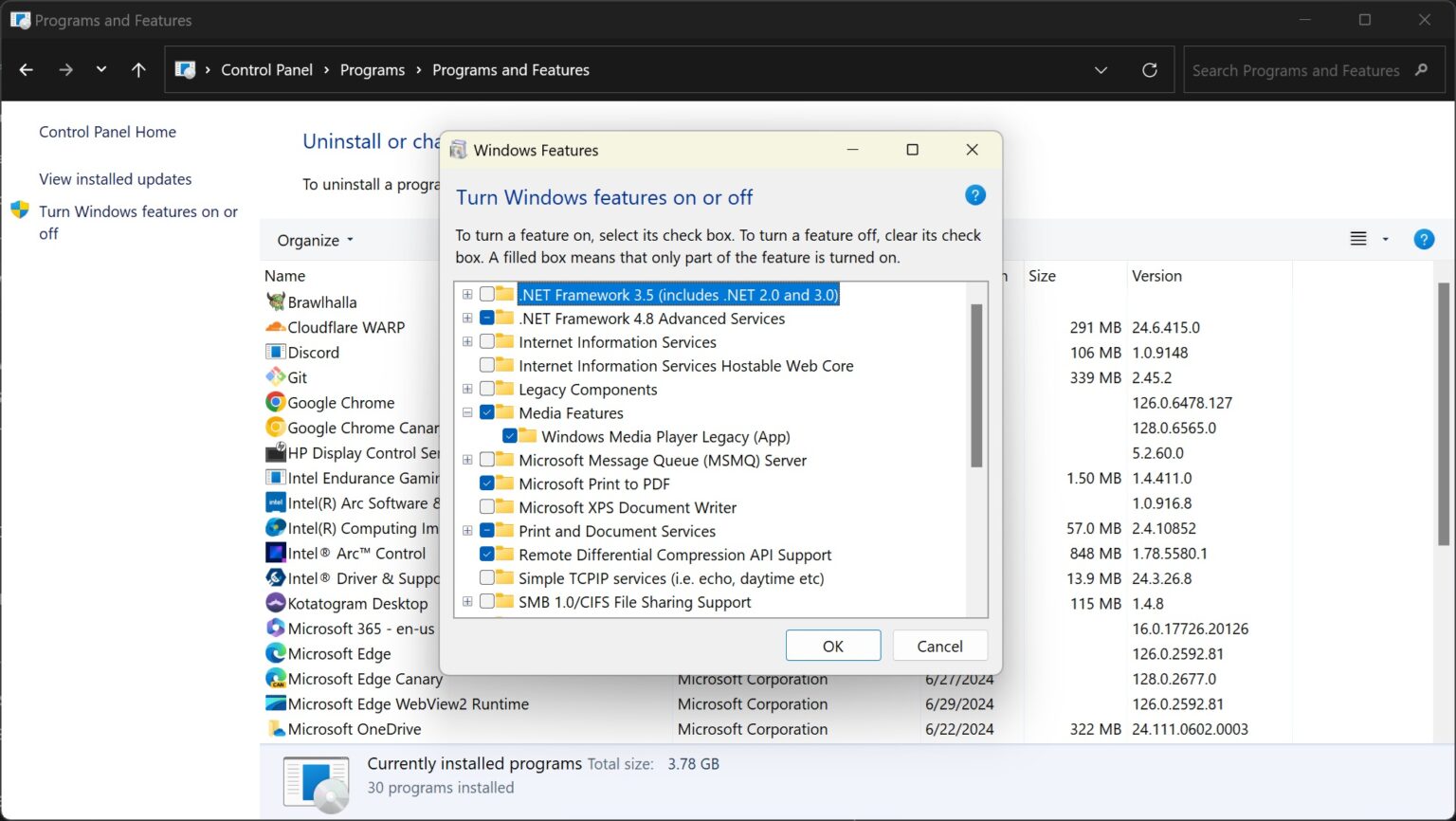The width and height of the screenshot is (1456, 821).
Task: Expand Internet Information Services tree node
Action: [466, 341]
